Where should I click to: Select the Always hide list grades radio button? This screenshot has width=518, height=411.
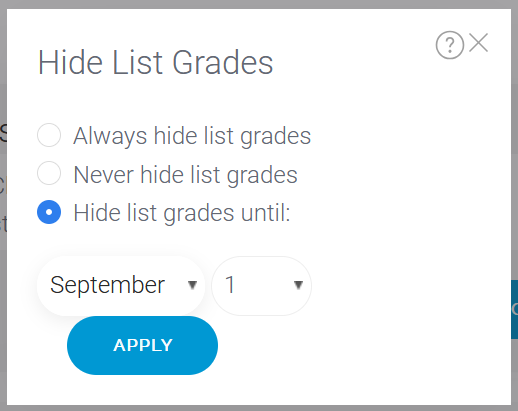tap(49, 135)
